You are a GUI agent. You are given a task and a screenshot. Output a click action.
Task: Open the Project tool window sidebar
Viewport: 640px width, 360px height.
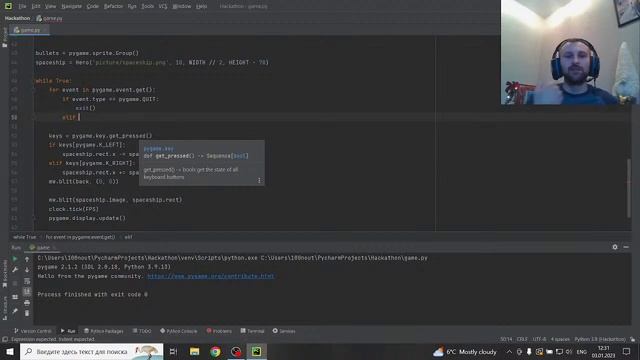click(5, 37)
